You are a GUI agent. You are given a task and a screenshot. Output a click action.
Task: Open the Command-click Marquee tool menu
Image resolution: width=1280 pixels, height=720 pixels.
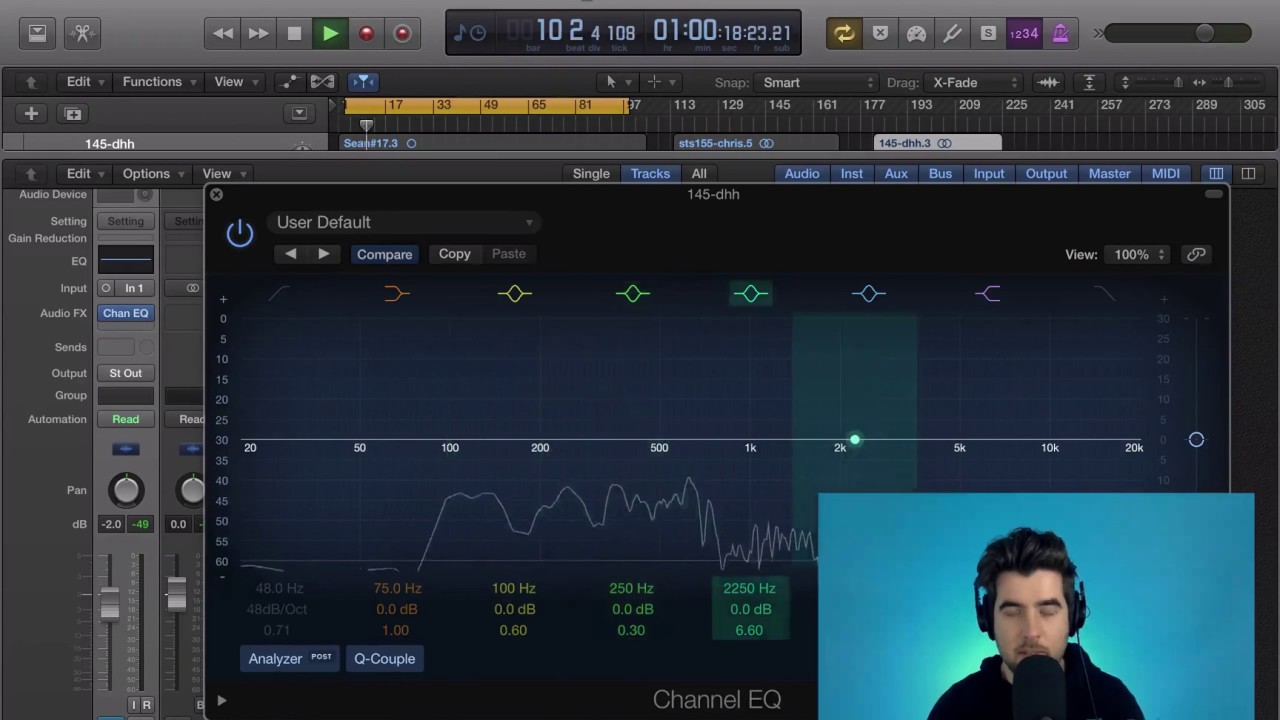(660, 82)
